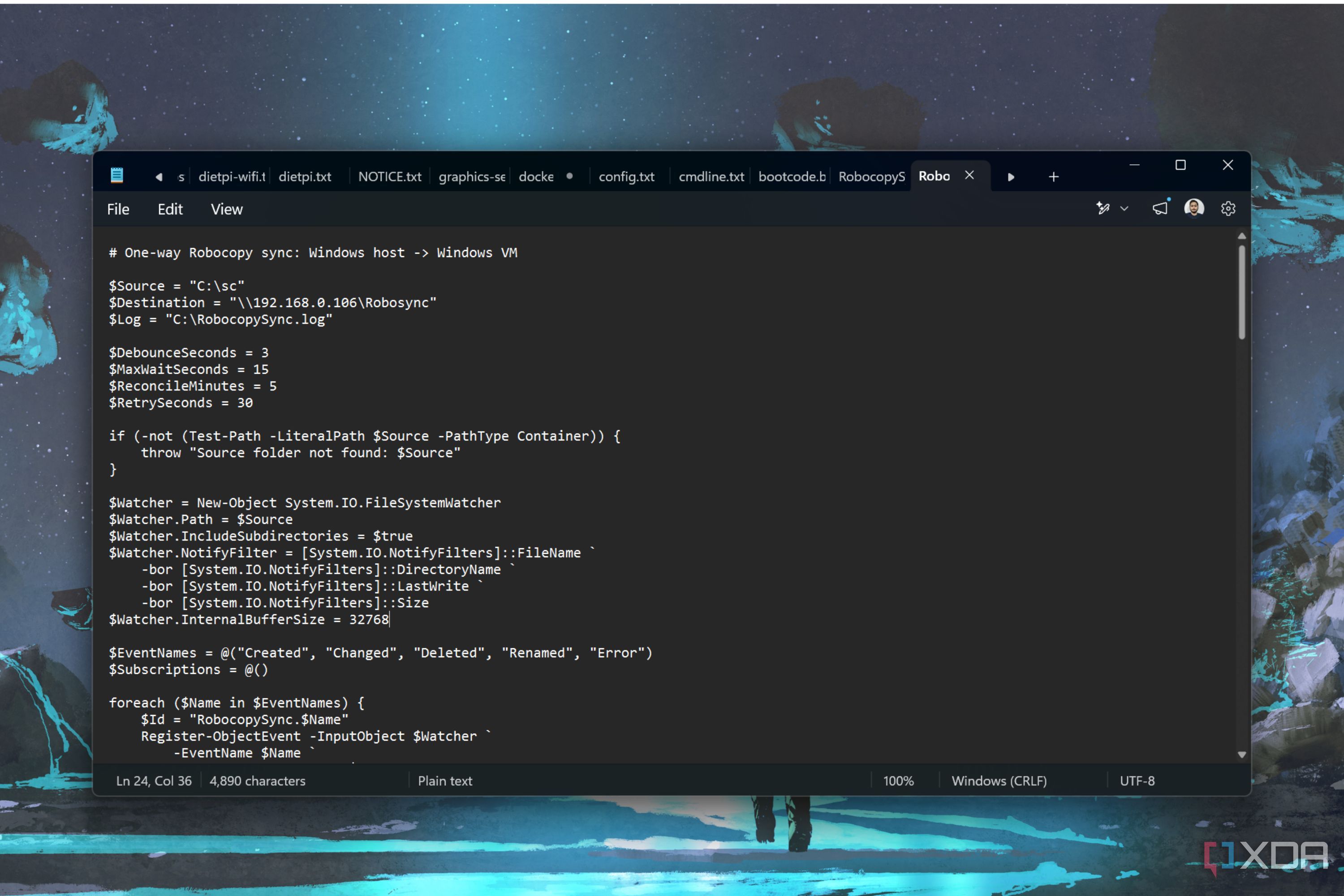Screen dimensions: 1344x896
Task: Click the UTF-8 encoding indicator
Action: [x=1137, y=780]
